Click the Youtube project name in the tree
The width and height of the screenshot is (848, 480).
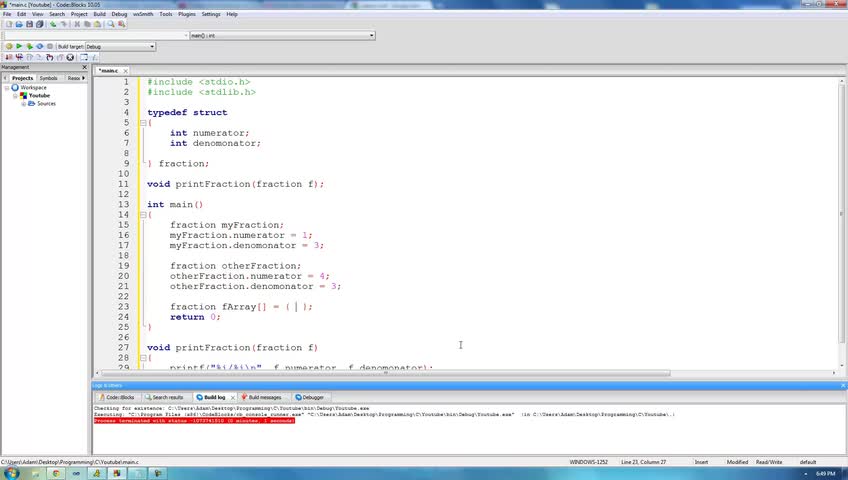pyautogui.click(x=39, y=95)
